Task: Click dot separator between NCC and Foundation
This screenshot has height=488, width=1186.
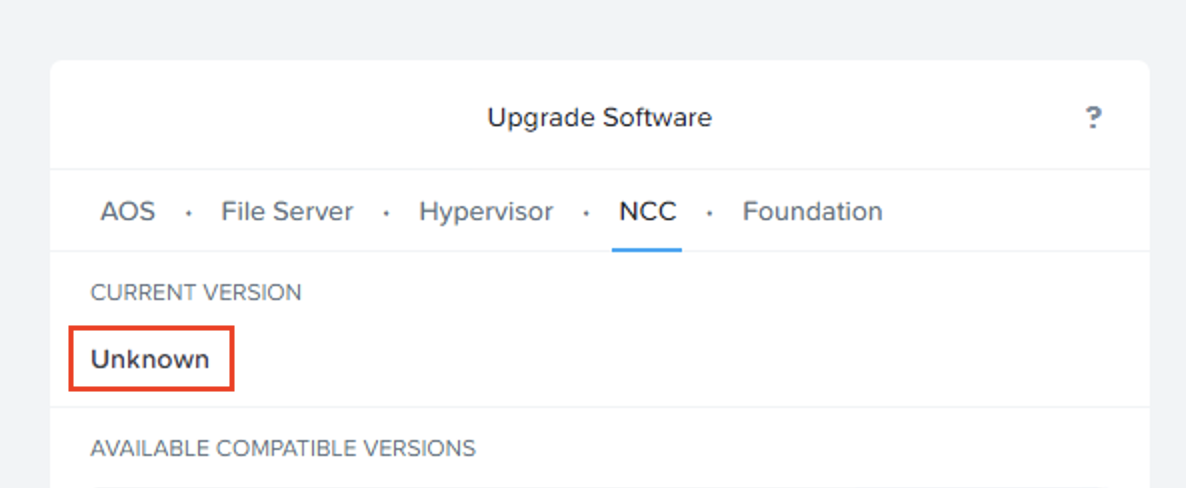Action: click(x=709, y=213)
